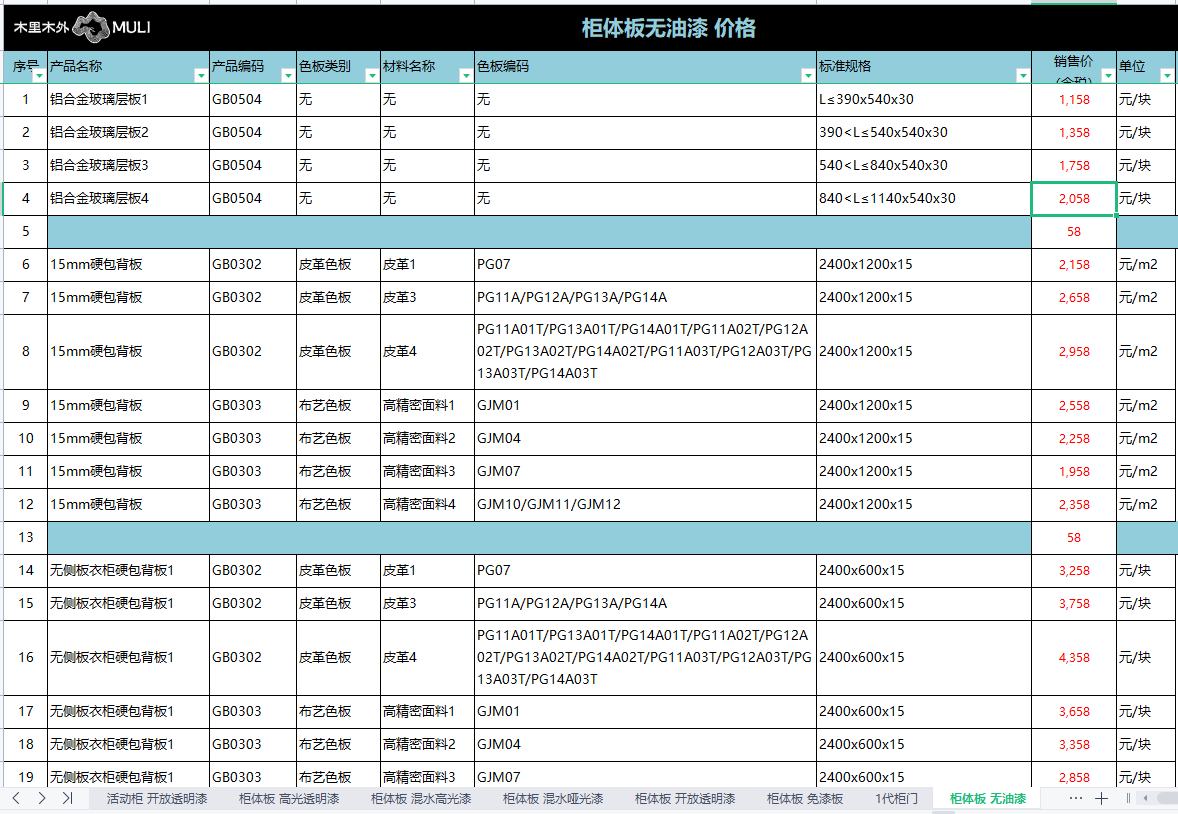The width and height of the screenshot is (1178, 814).
Task: Jump to the last sheet using the arrow
Action: pyautogui.click(x=67, y=798)
